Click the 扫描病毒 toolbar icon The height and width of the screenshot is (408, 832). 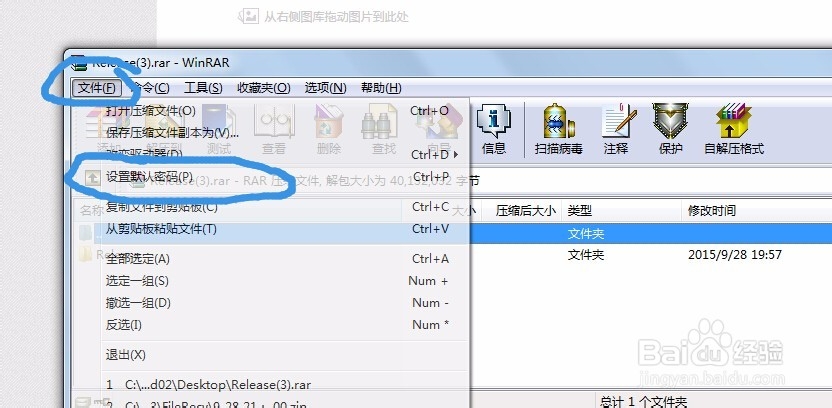click(559, 129)
